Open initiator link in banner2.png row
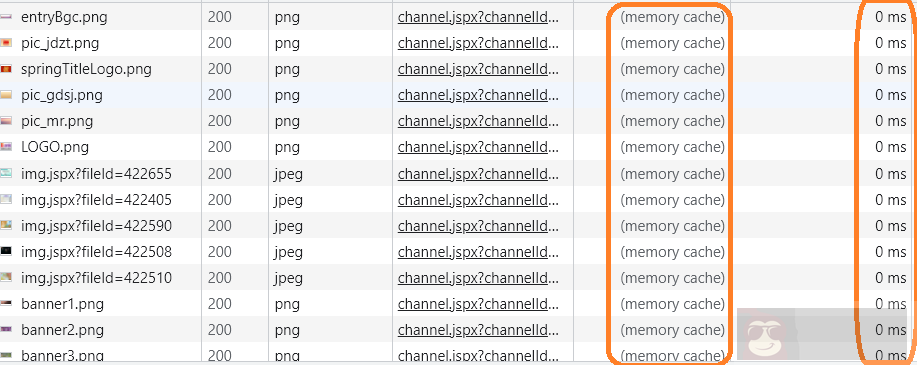 click(478, 330)
